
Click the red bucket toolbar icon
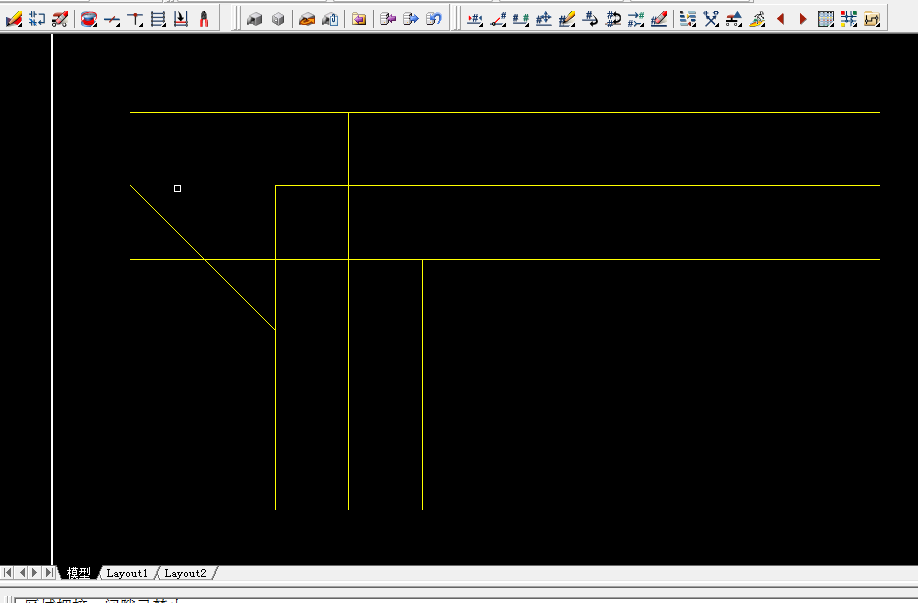point(89,18)
